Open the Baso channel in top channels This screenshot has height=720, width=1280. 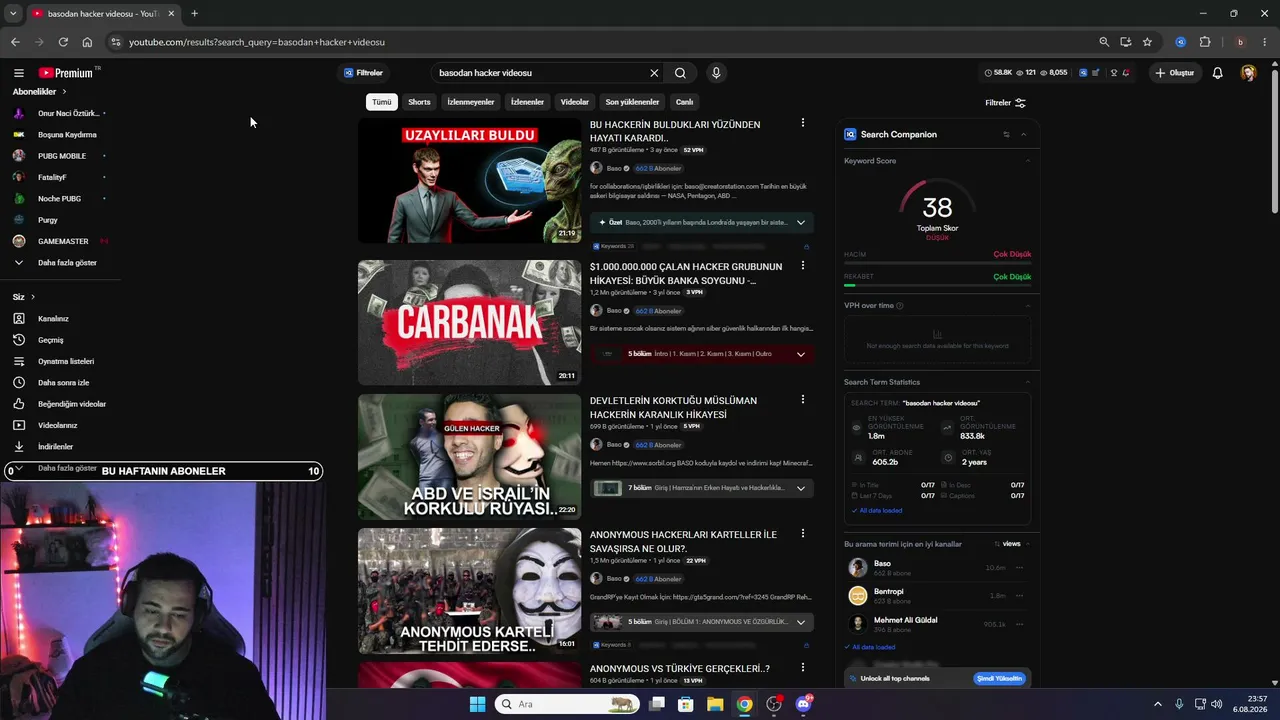click(x=882, y=564)
